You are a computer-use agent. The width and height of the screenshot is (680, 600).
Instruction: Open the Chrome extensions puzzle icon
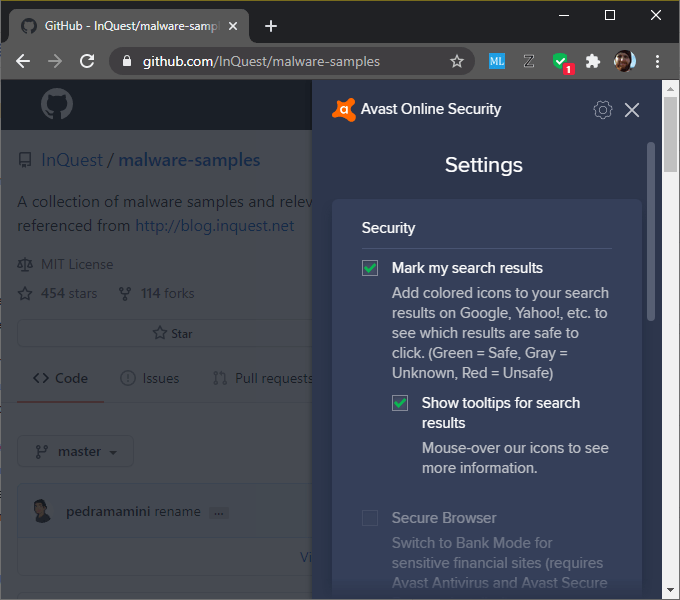(593, 61)
